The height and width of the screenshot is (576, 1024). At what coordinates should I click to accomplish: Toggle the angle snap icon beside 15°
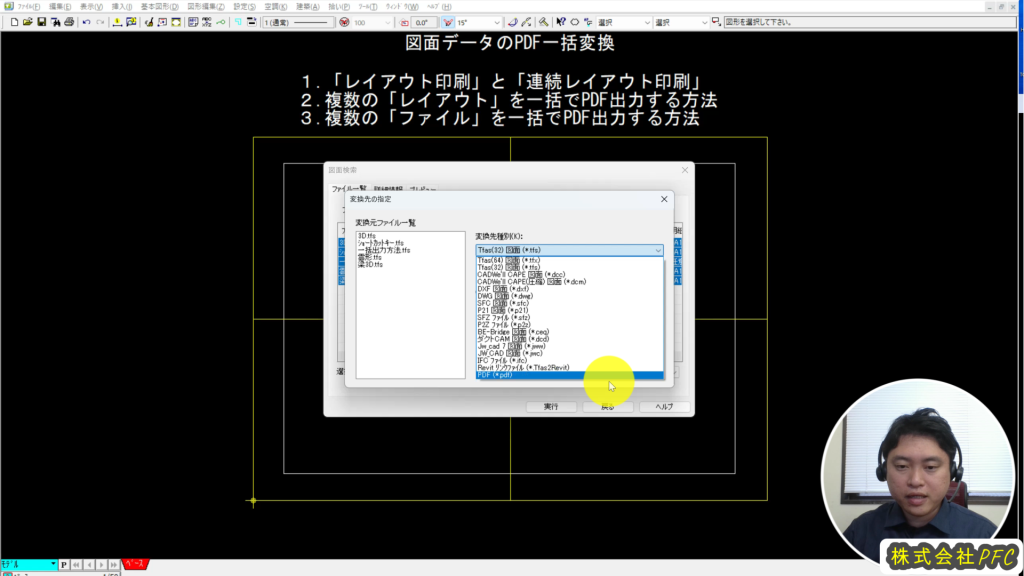[448, 22]
